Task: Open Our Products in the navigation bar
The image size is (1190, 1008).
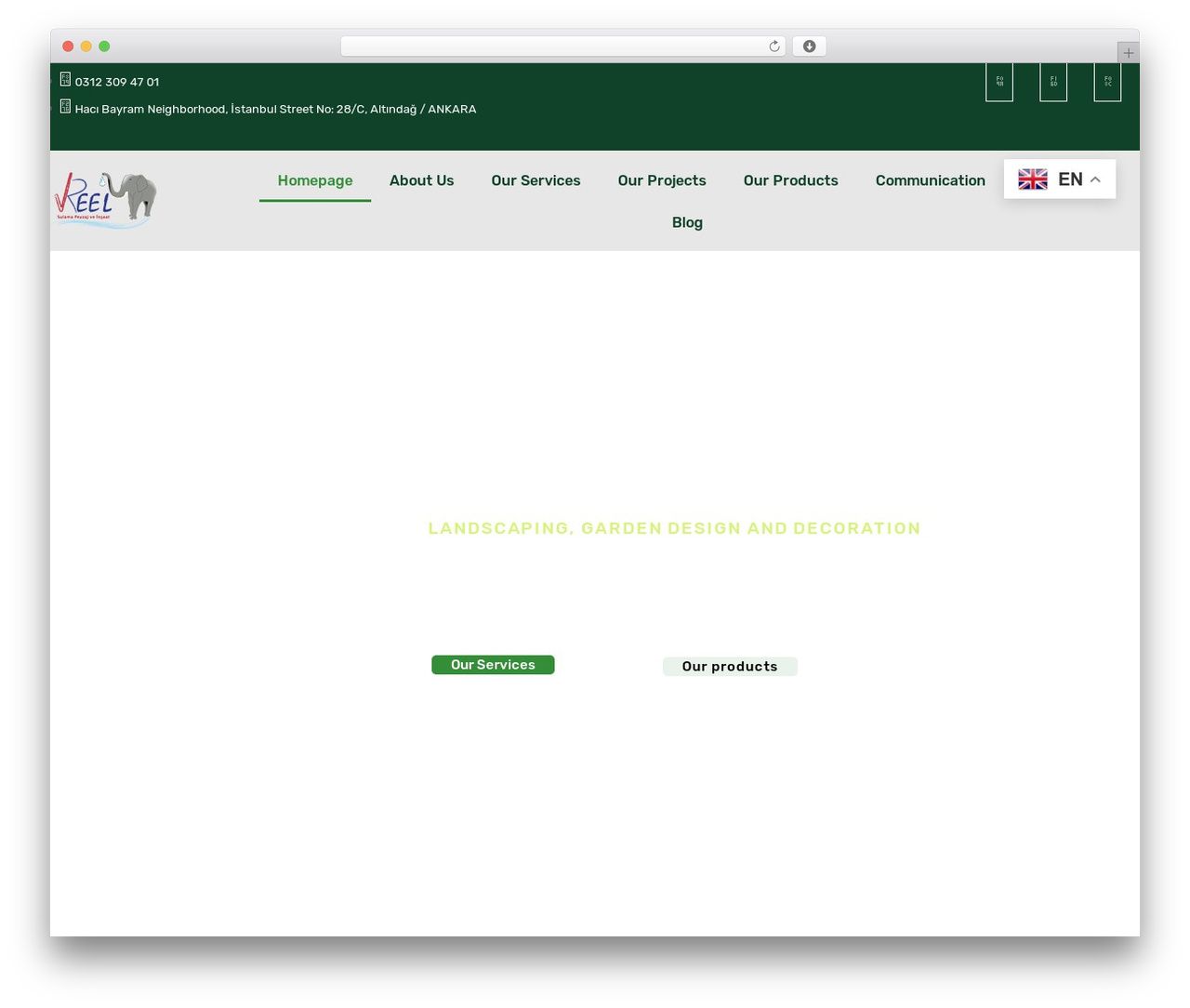Action: point(791,180)
